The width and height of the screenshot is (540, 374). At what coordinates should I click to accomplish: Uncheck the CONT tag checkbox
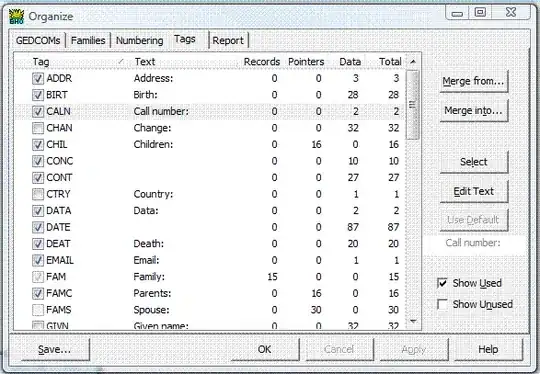point(38,178)
